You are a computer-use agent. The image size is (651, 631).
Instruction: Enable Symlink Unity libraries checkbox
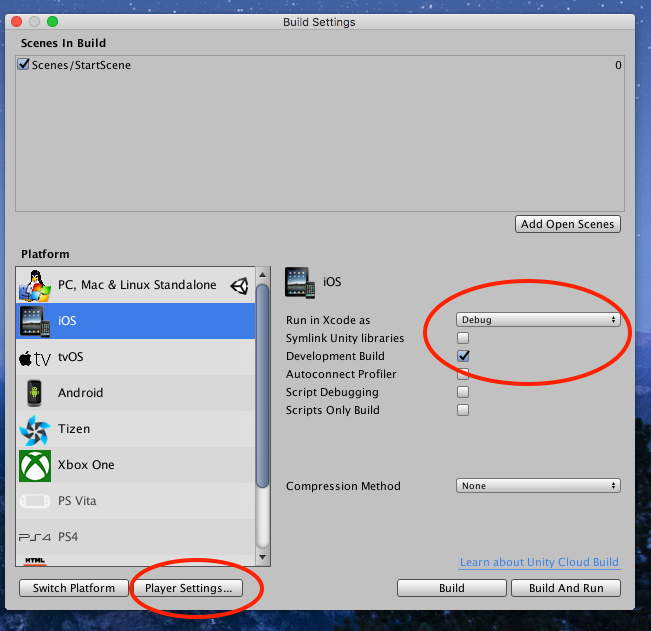[x=463, y=338]
